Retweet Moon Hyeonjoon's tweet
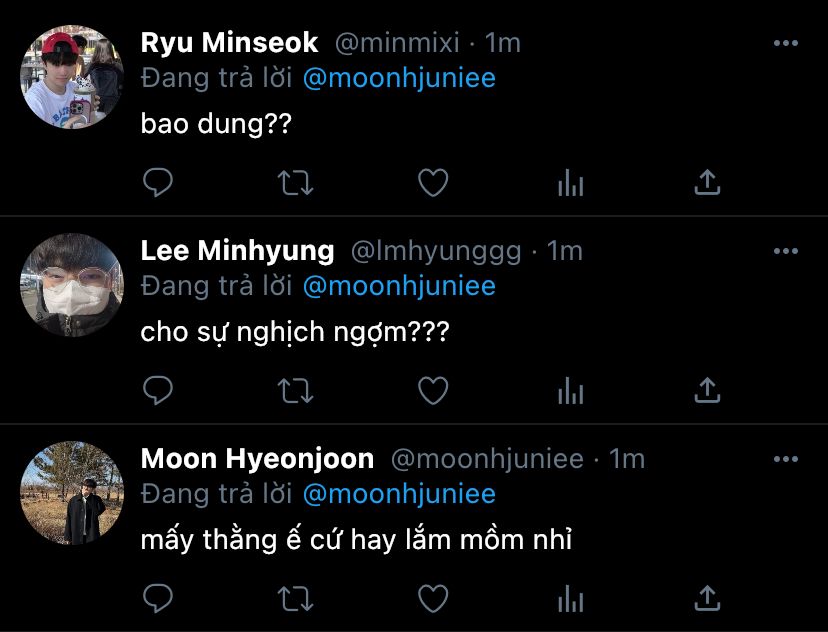The height and width of the screenshot is (632, 828). point(295,598)
